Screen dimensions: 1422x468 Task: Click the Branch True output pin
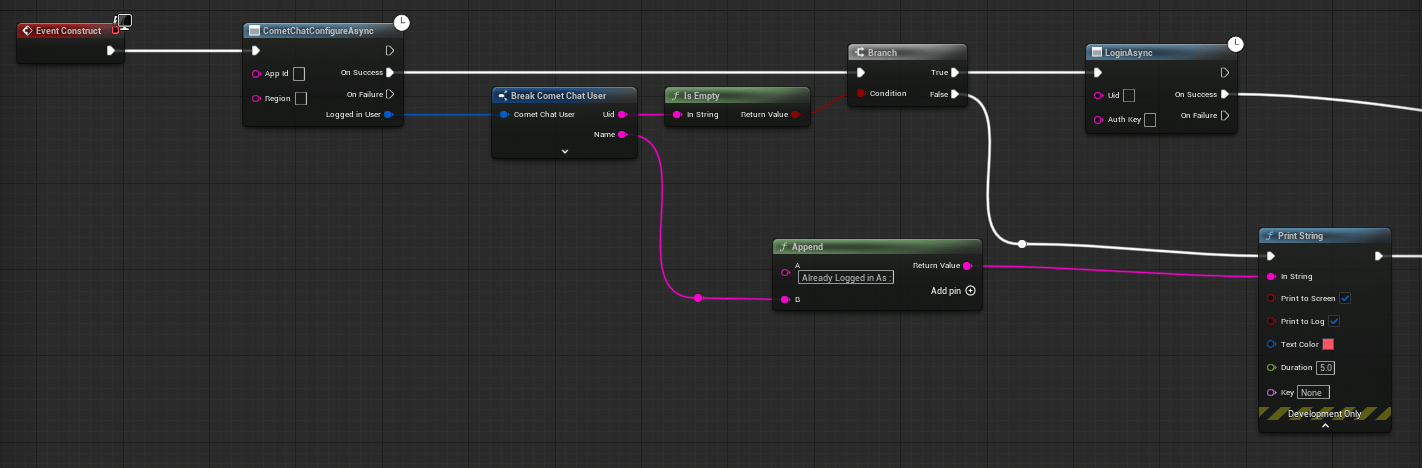pos(955,72)
